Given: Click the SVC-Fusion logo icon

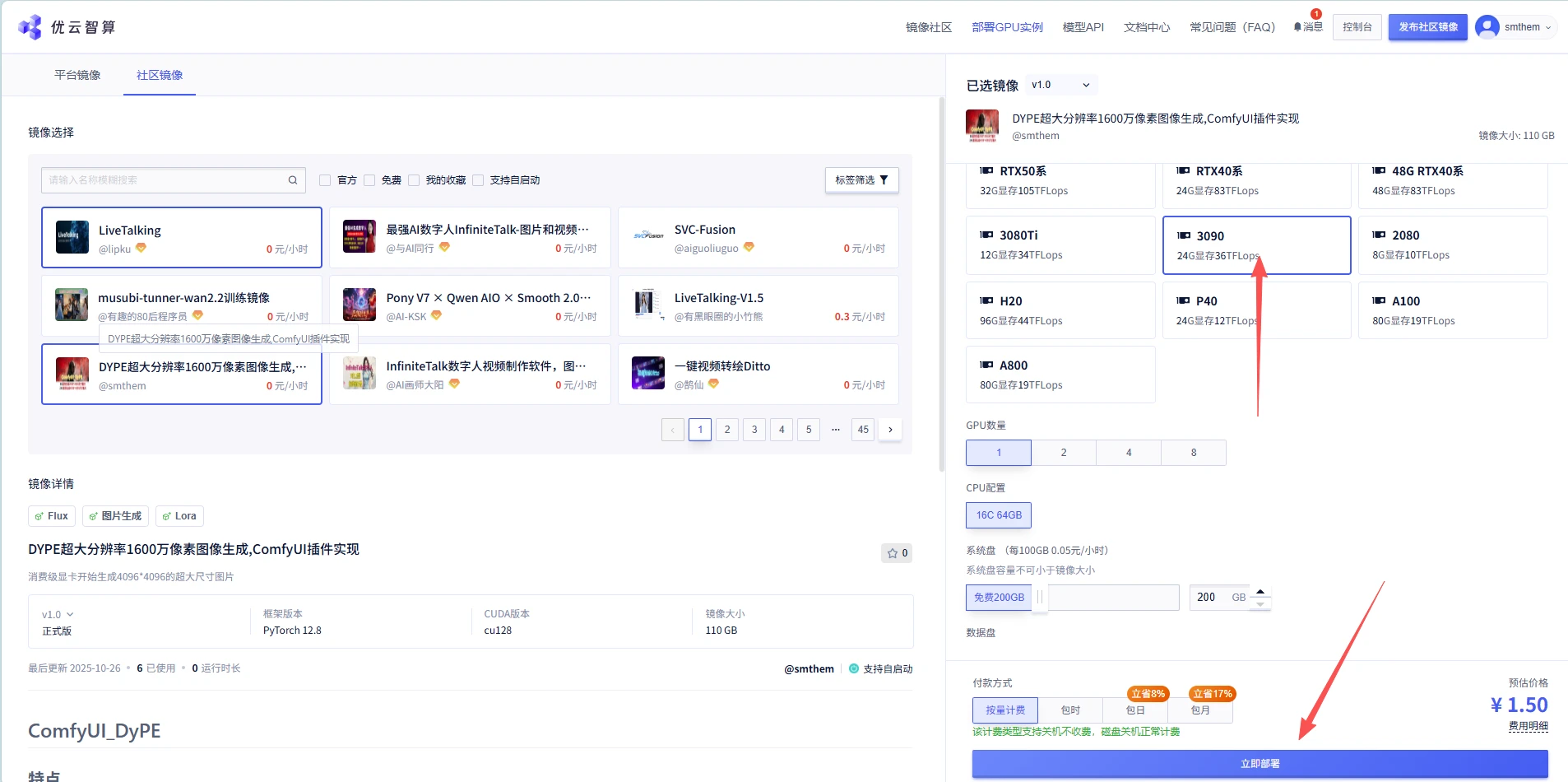Looking at the screenshot, I should [648, 237].
